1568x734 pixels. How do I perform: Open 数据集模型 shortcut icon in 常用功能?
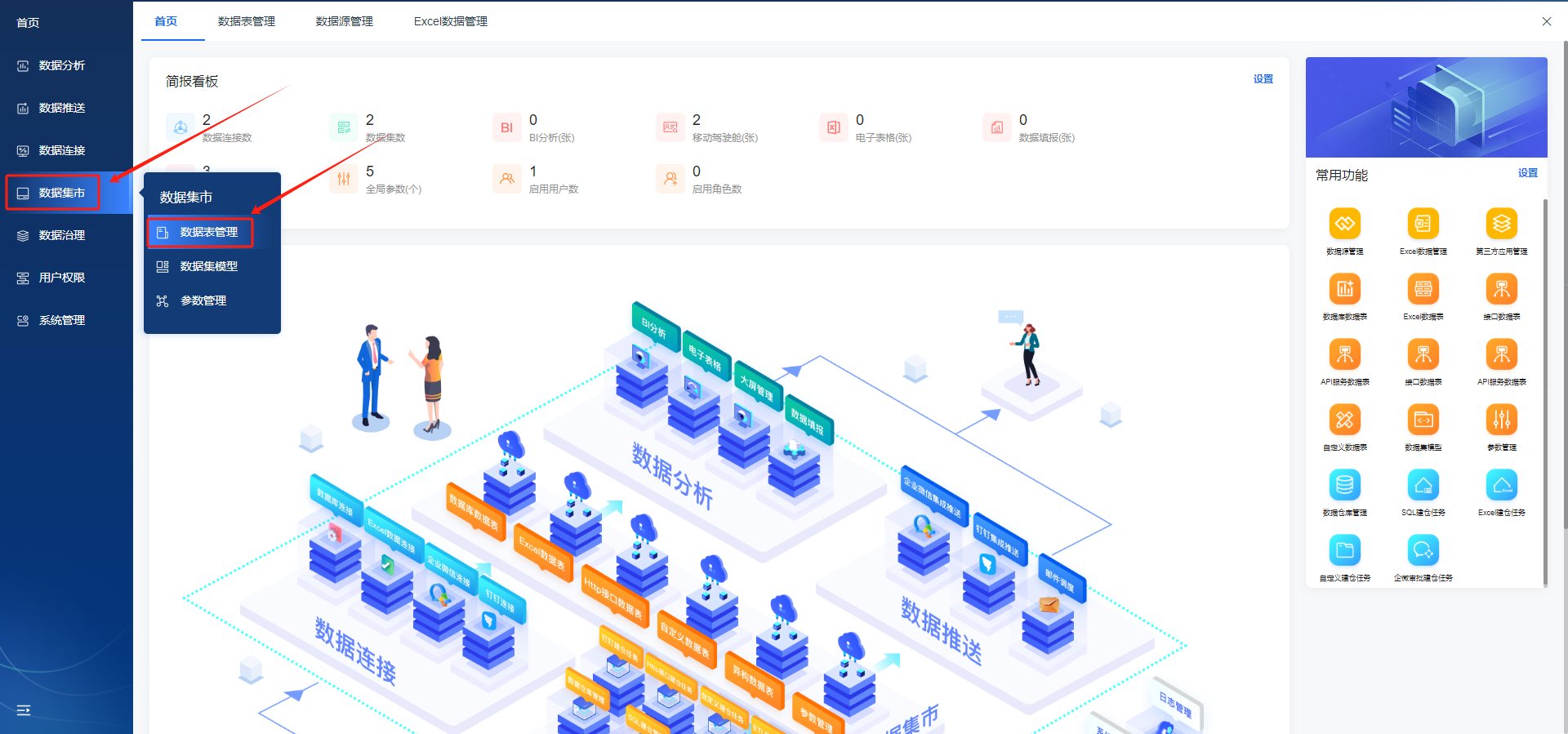pyautogui.click(x=1423, y=420)
